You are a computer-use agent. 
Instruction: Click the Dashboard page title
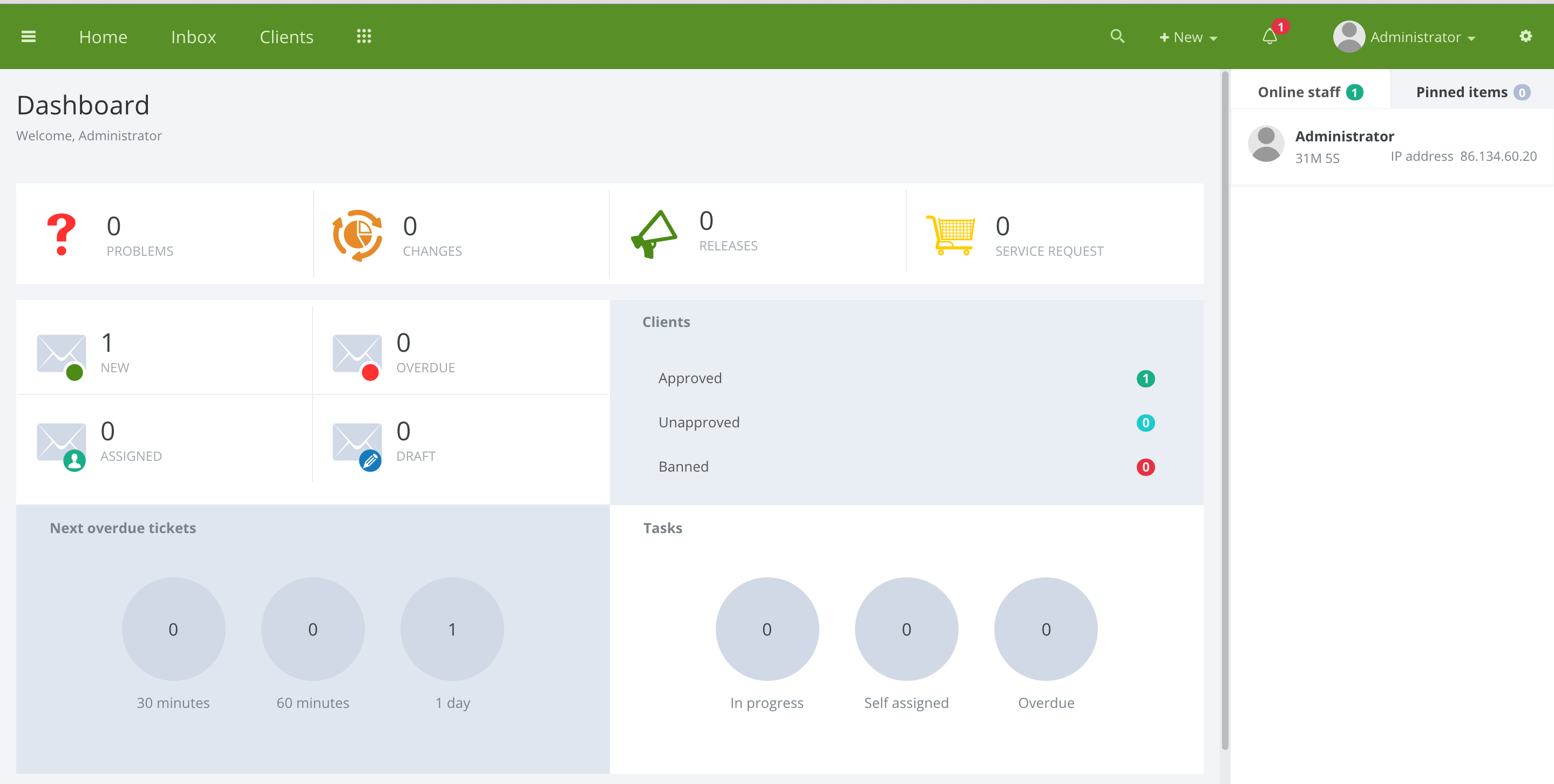tap(83, 106)
